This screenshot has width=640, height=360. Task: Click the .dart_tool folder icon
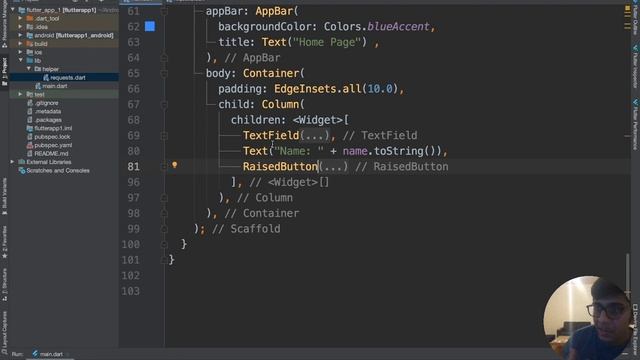click(x=29, y=18)
